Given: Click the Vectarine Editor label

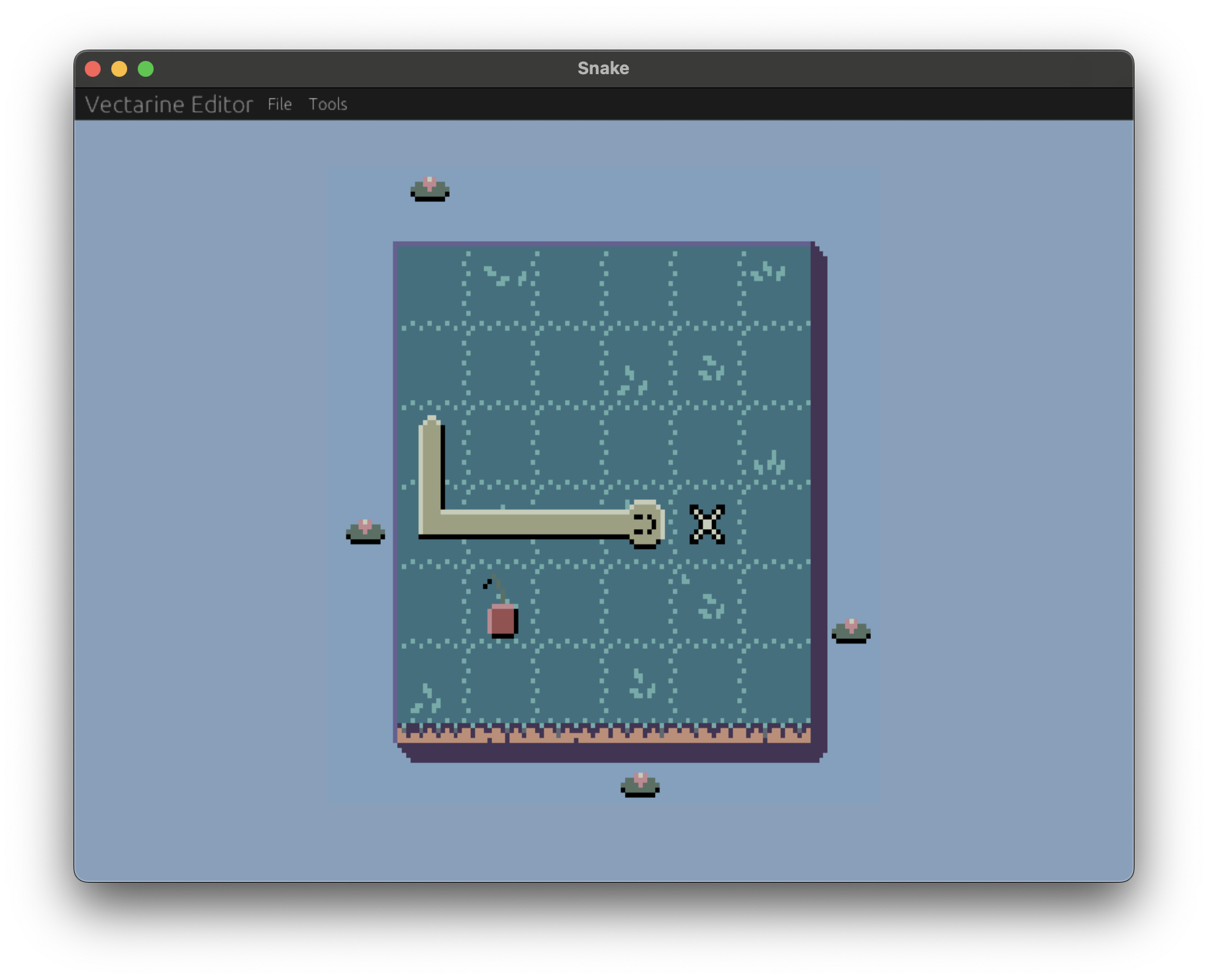Looking at the screenshot, I should tap(169, 104).
